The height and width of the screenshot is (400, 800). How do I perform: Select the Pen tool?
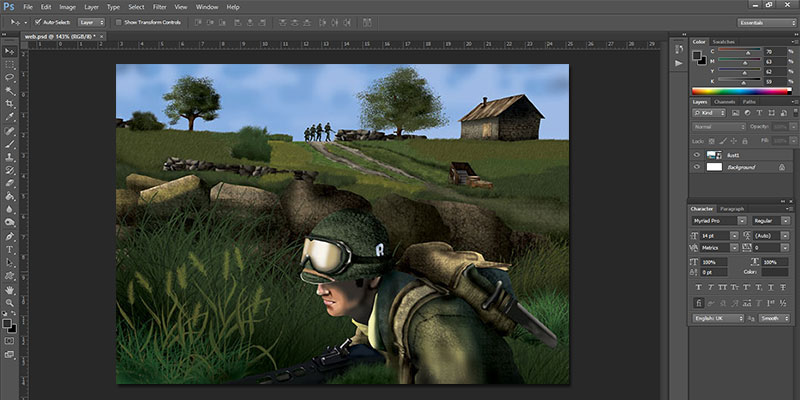(x=10, y=237)
